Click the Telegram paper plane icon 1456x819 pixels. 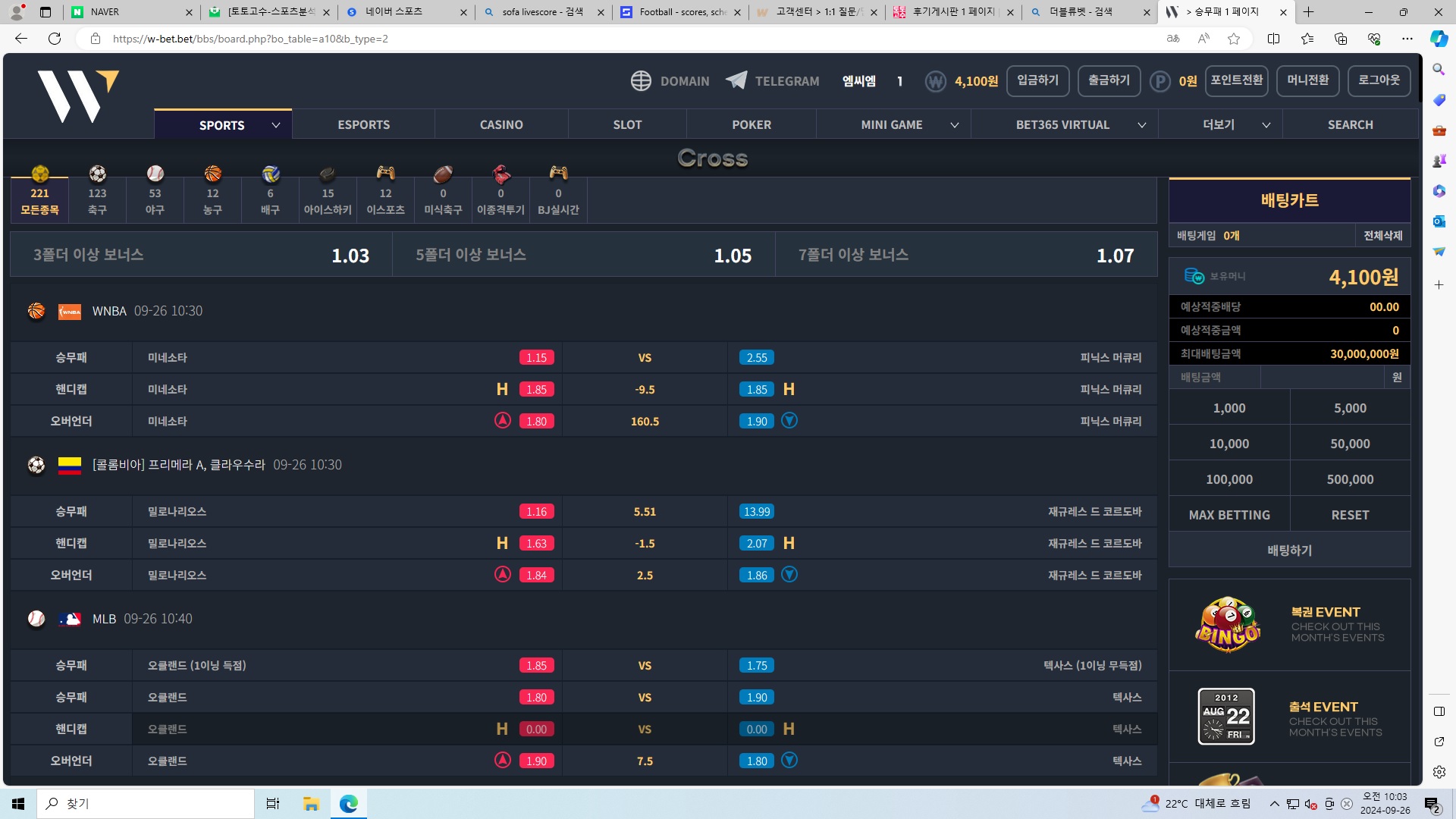coord(736,80)
